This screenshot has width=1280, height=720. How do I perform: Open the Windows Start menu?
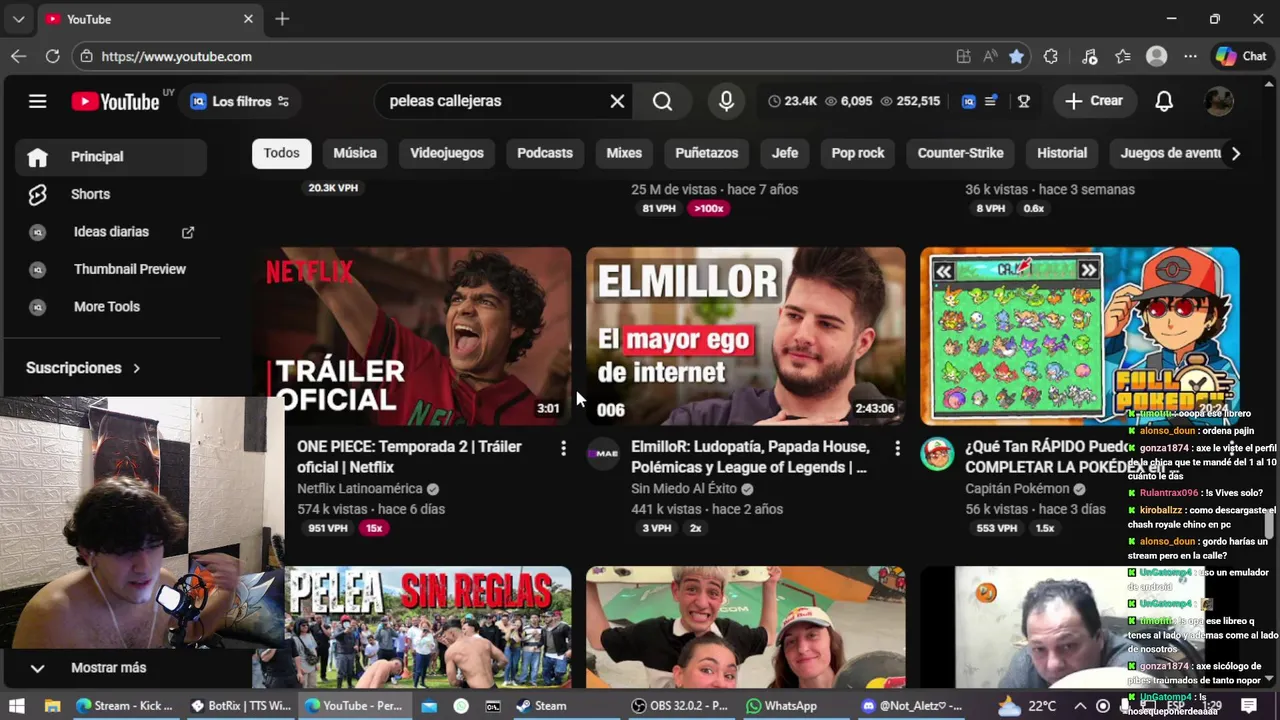[17, 706]
